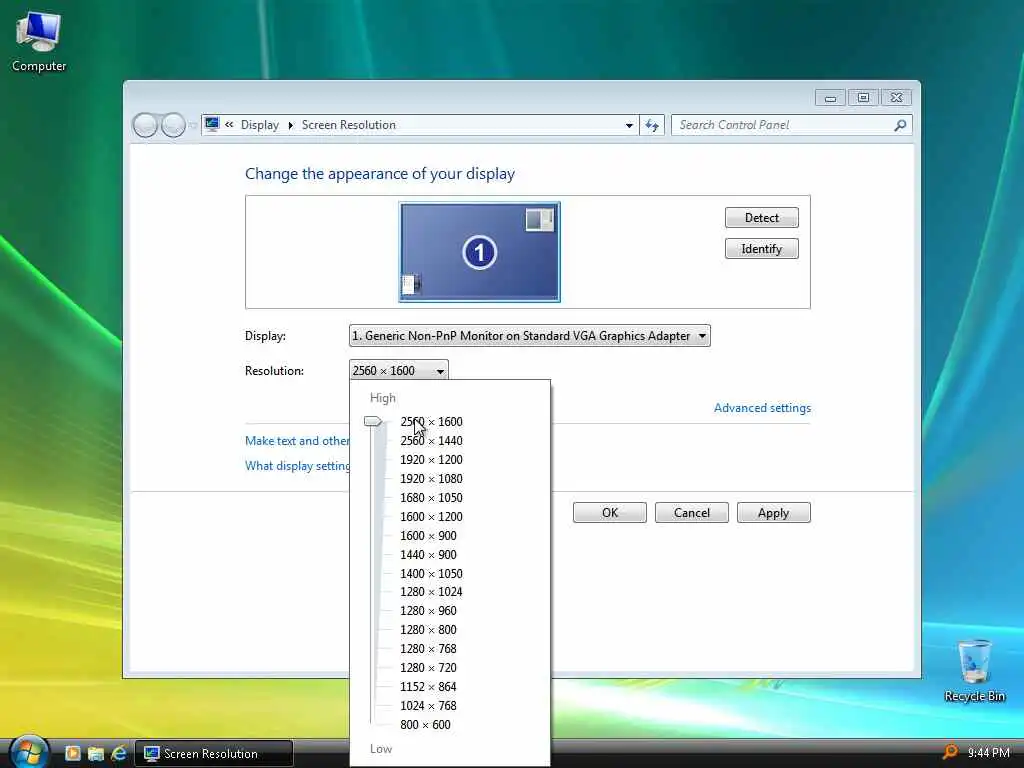Screen dimensions: 1024x768
Task: Click Screen Resolution in the breadcrumb path
Action: [x=349, y=125]
